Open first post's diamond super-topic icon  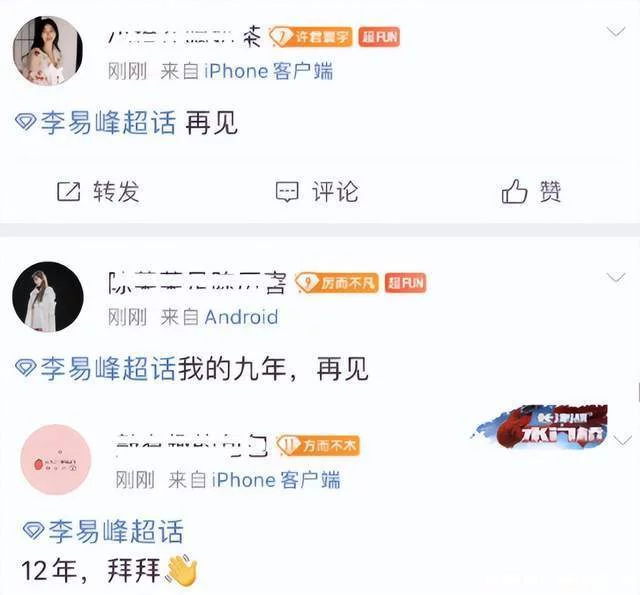[x=26, y=122]
